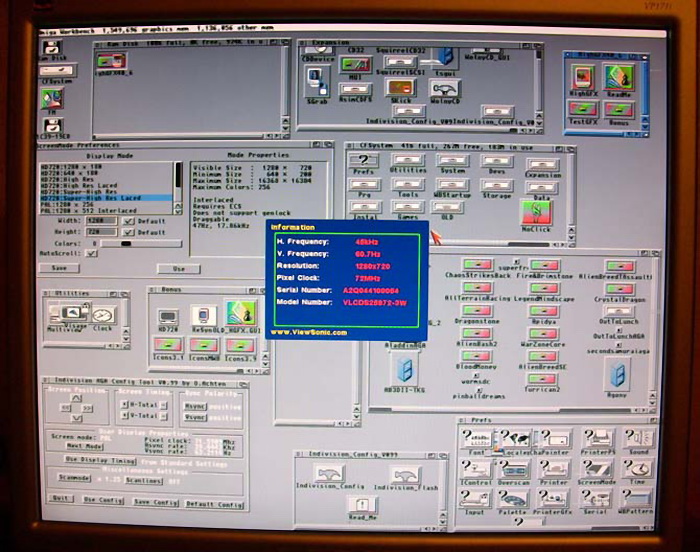Choose PAL:1280 x 256 display mode

coord(106,204)
